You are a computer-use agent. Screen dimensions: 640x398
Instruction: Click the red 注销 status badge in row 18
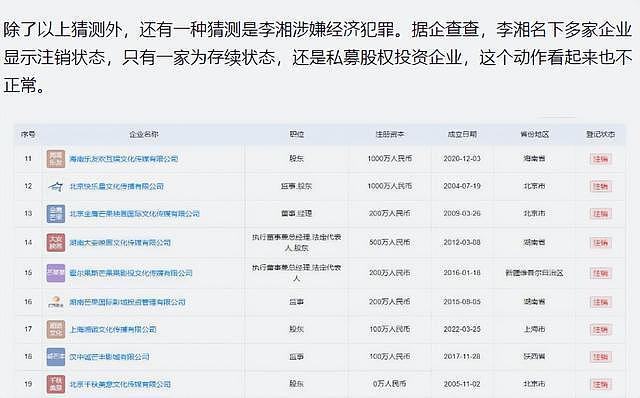click(x=600, y=357)
